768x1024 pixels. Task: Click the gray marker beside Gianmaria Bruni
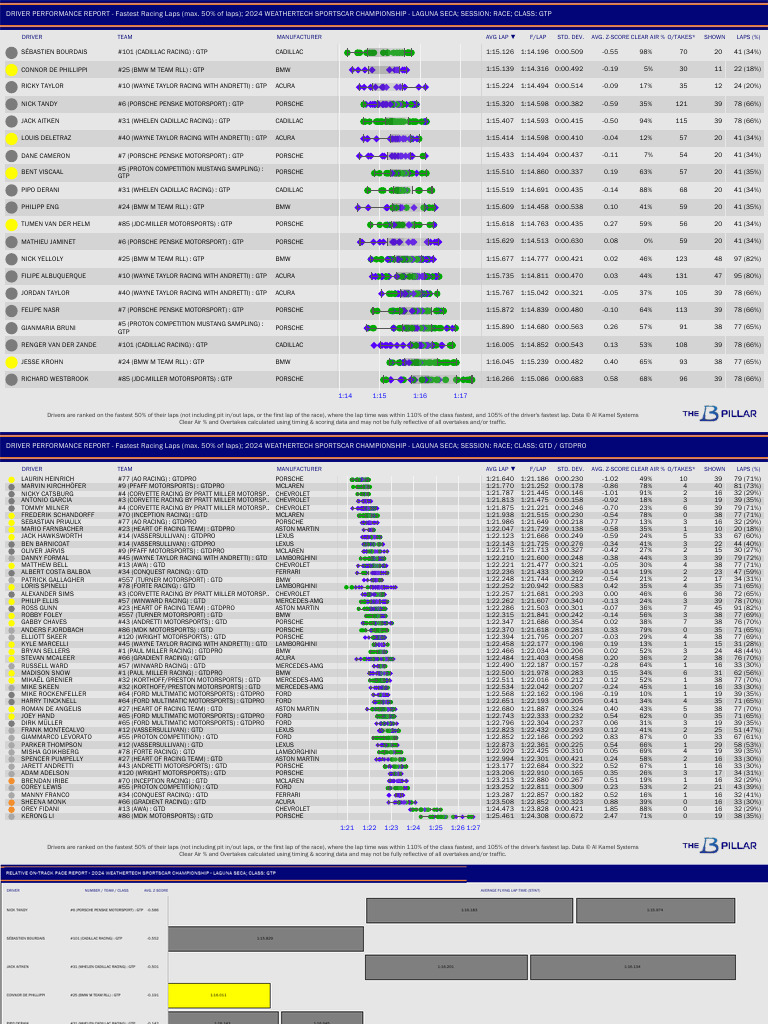[x=11, y=328]
